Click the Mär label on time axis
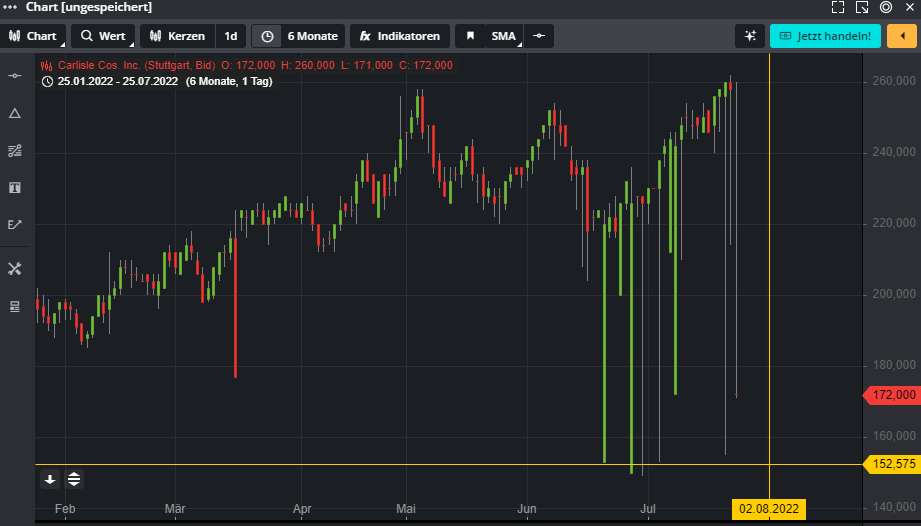Image resolution: width=921 pixels, height=526 pixels. coord(175,509)
